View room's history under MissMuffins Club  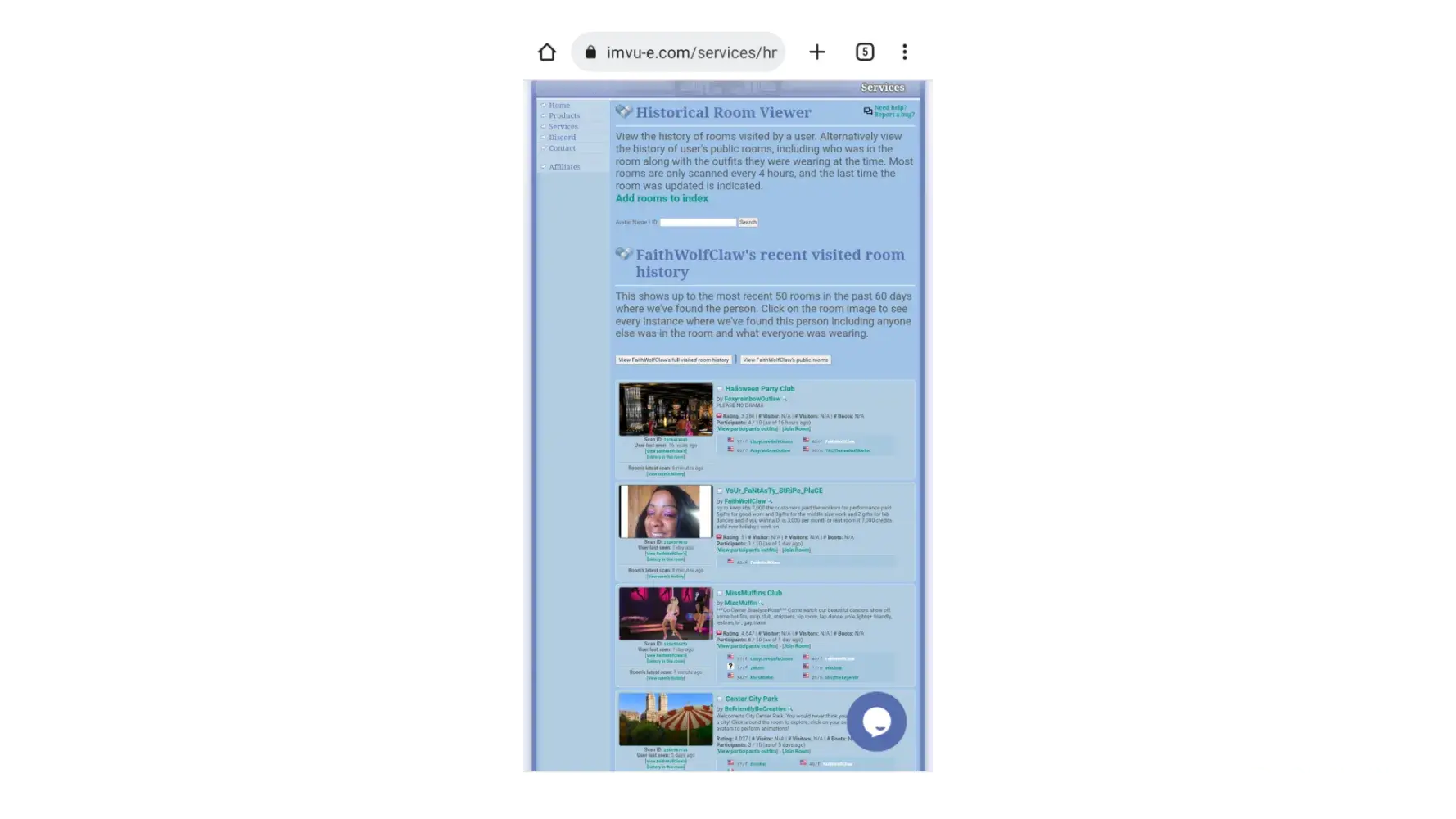point(666,678)
